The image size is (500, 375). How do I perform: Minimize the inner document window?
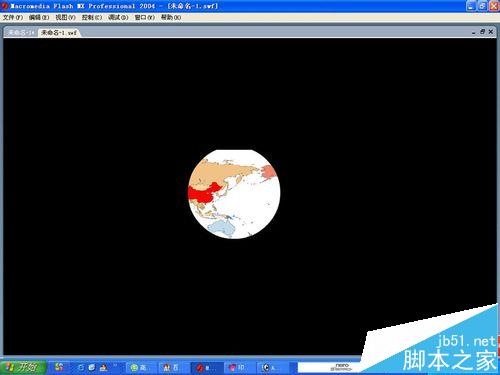(x=473, y=32)
